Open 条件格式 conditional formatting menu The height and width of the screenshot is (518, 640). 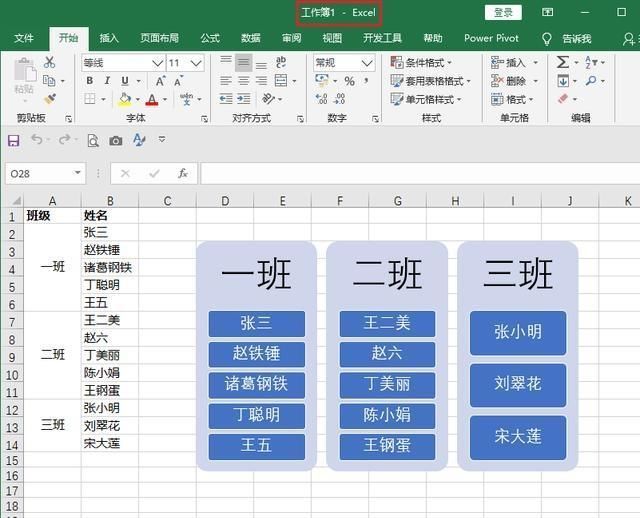(421, 63)
